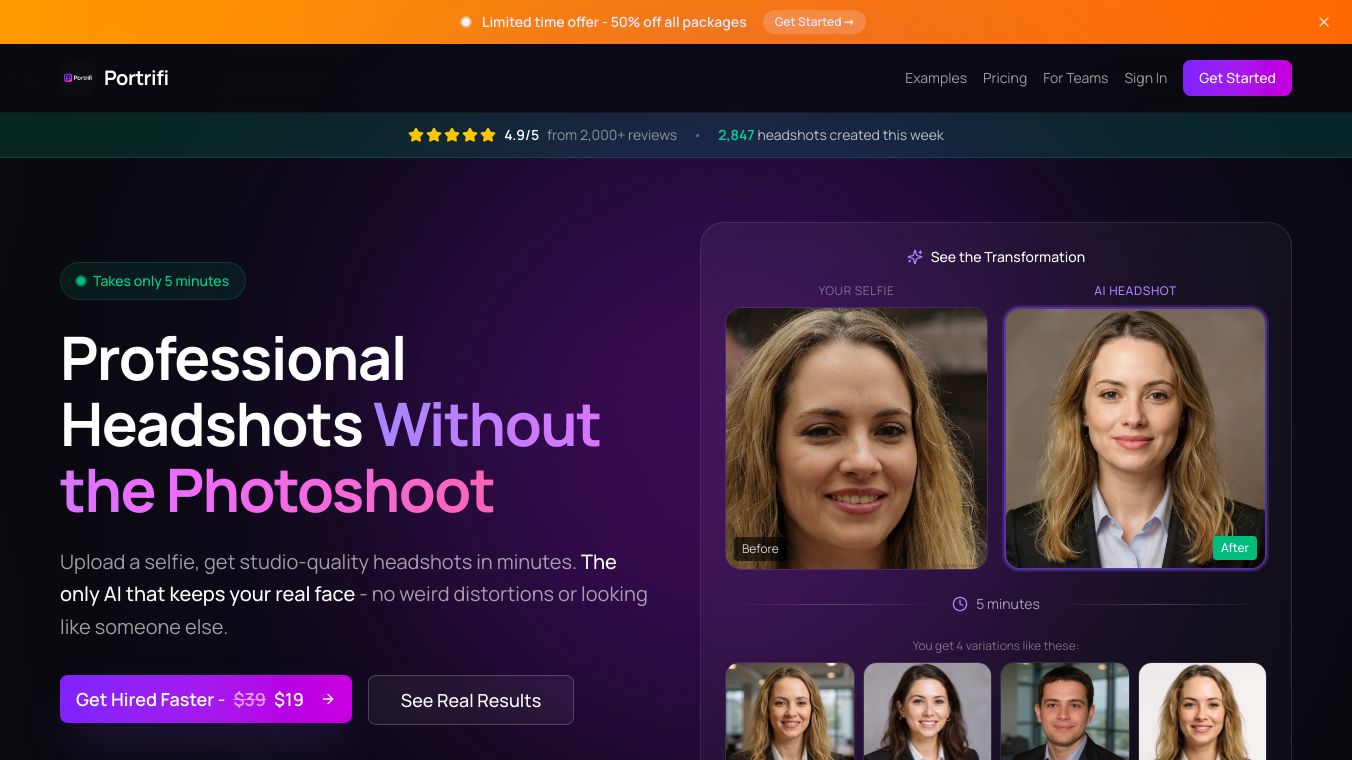Open the Pricing nav link

(x=1005, y=78)
